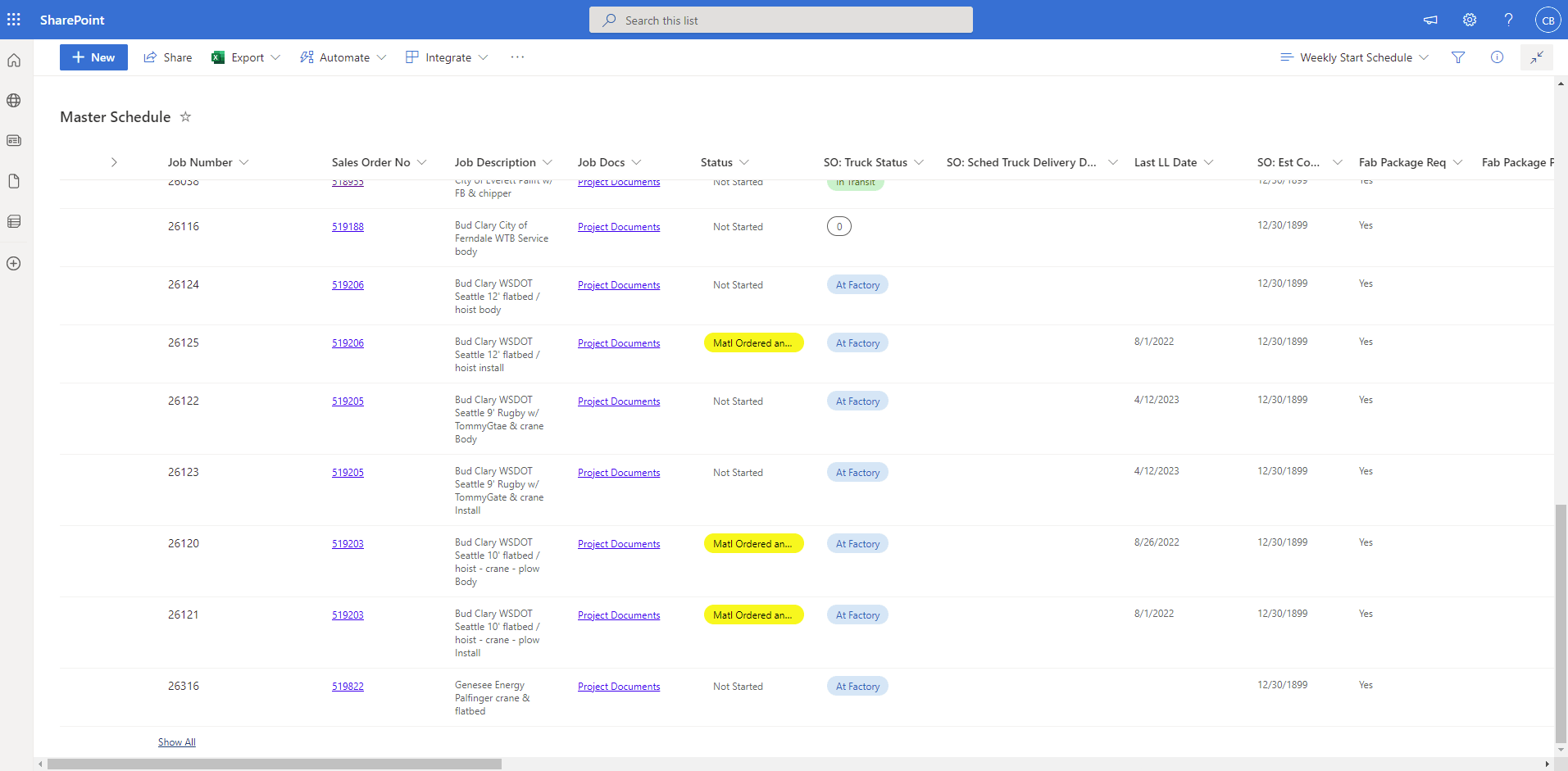Click the Create plus circle icon

[14, 264]
